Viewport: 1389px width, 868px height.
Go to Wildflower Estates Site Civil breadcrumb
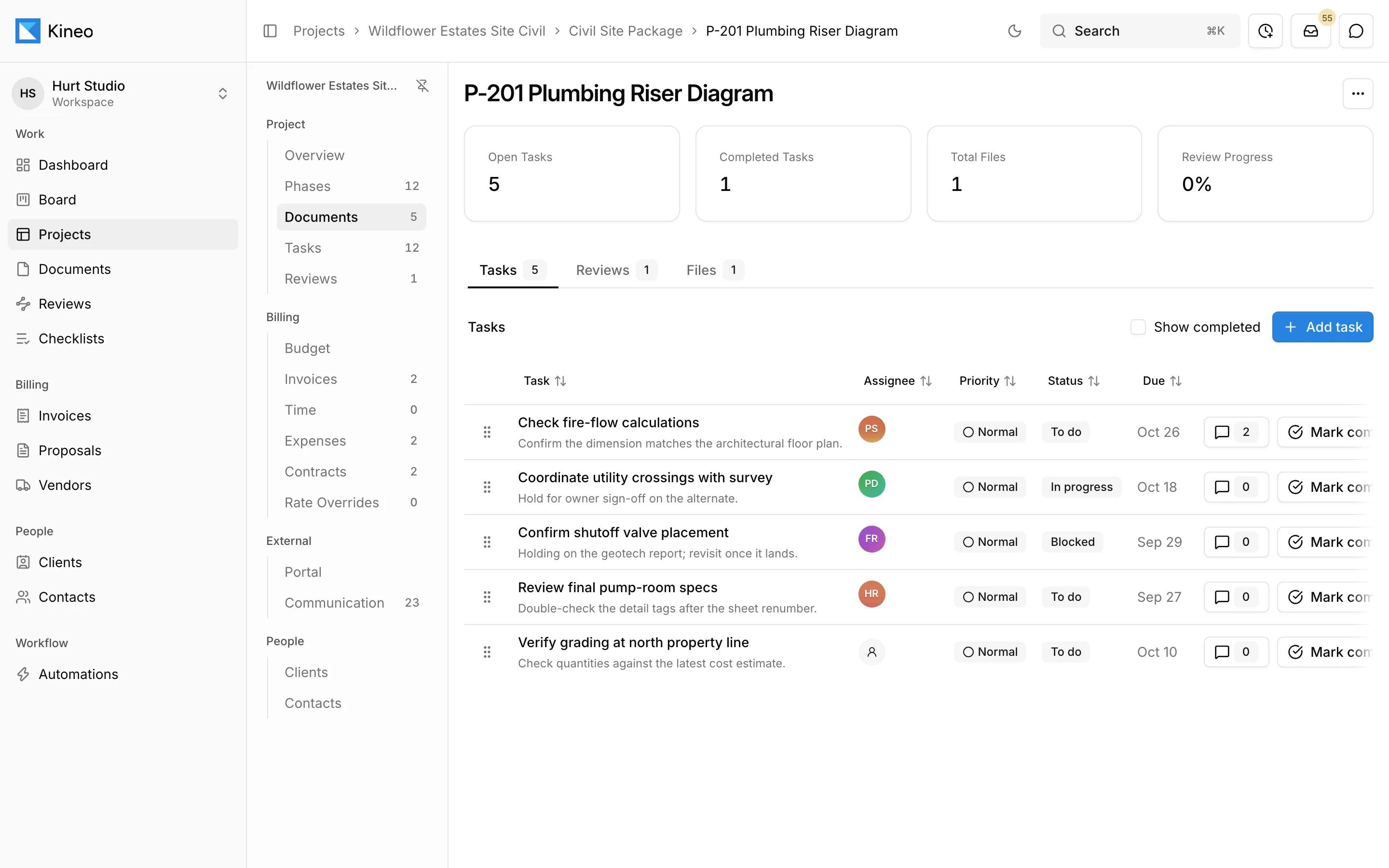(456, 31)
